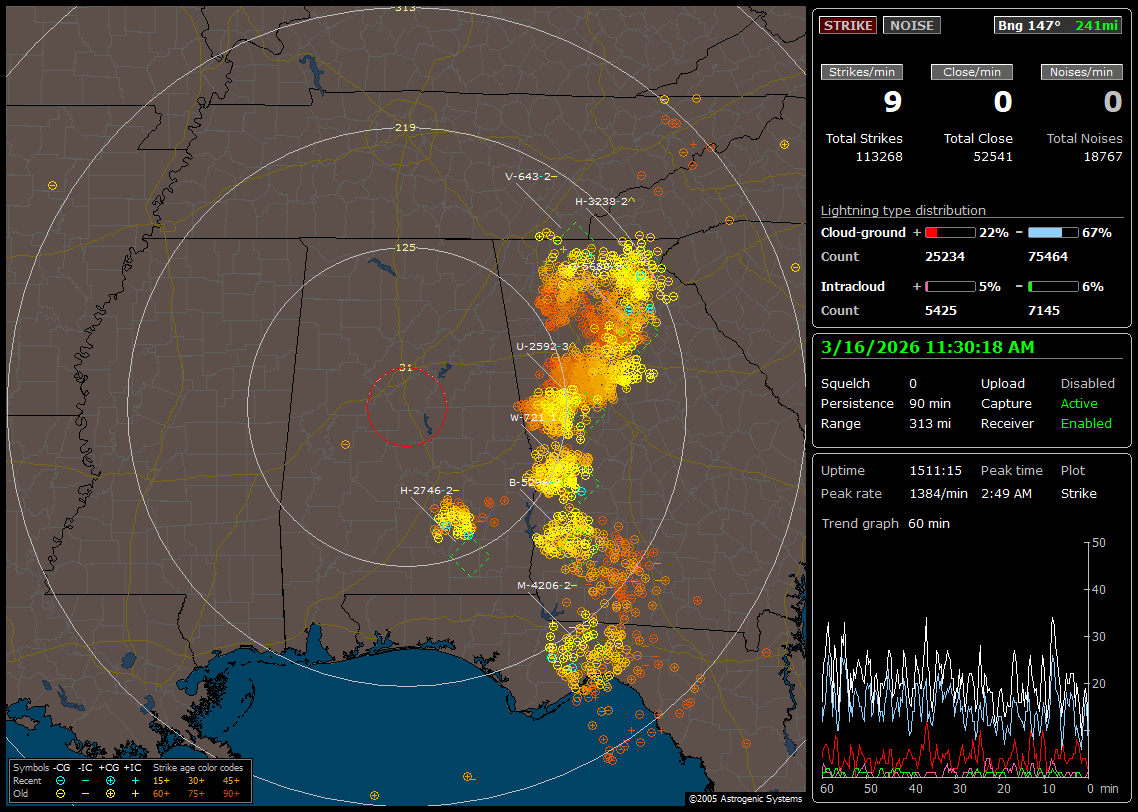Click the old positive CG legend symbol
Screen dimensions: 1138x812
coord(110,793)
